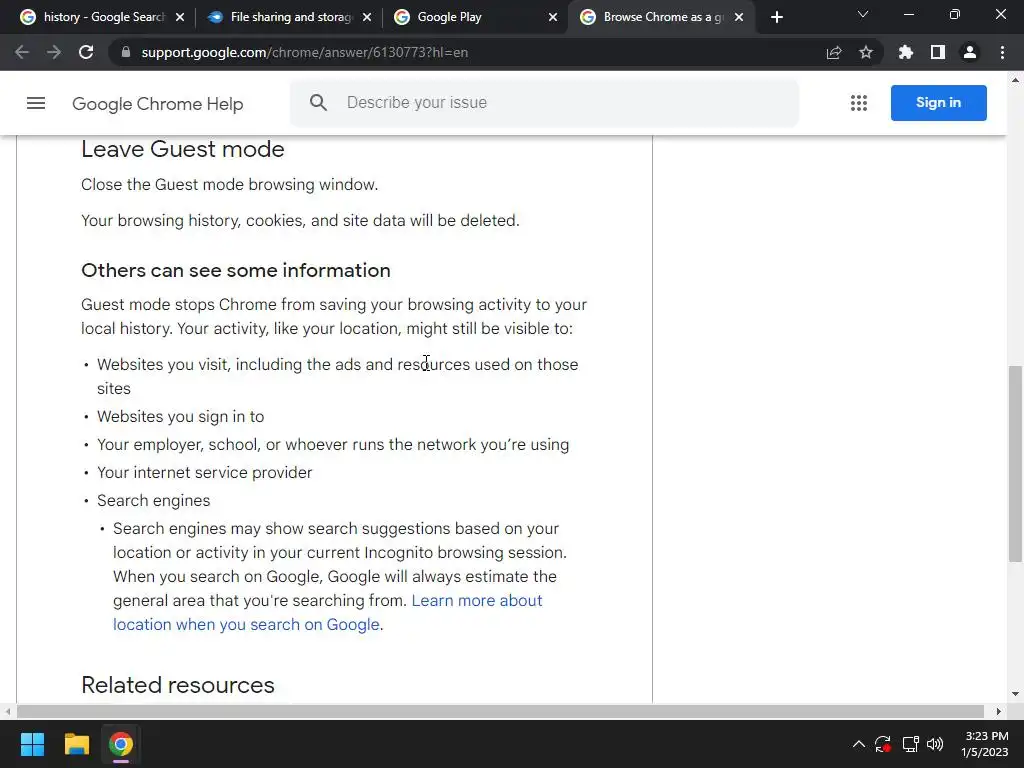Bookmark this tab with star icon
Viewport: 1024px width, 768px height.
coord(866,52)
